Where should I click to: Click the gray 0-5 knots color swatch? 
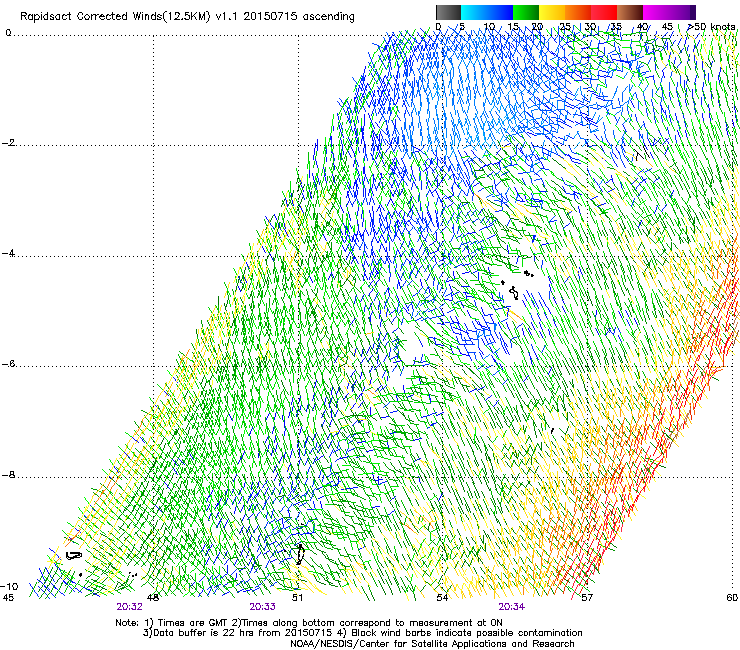coord(448,12)
